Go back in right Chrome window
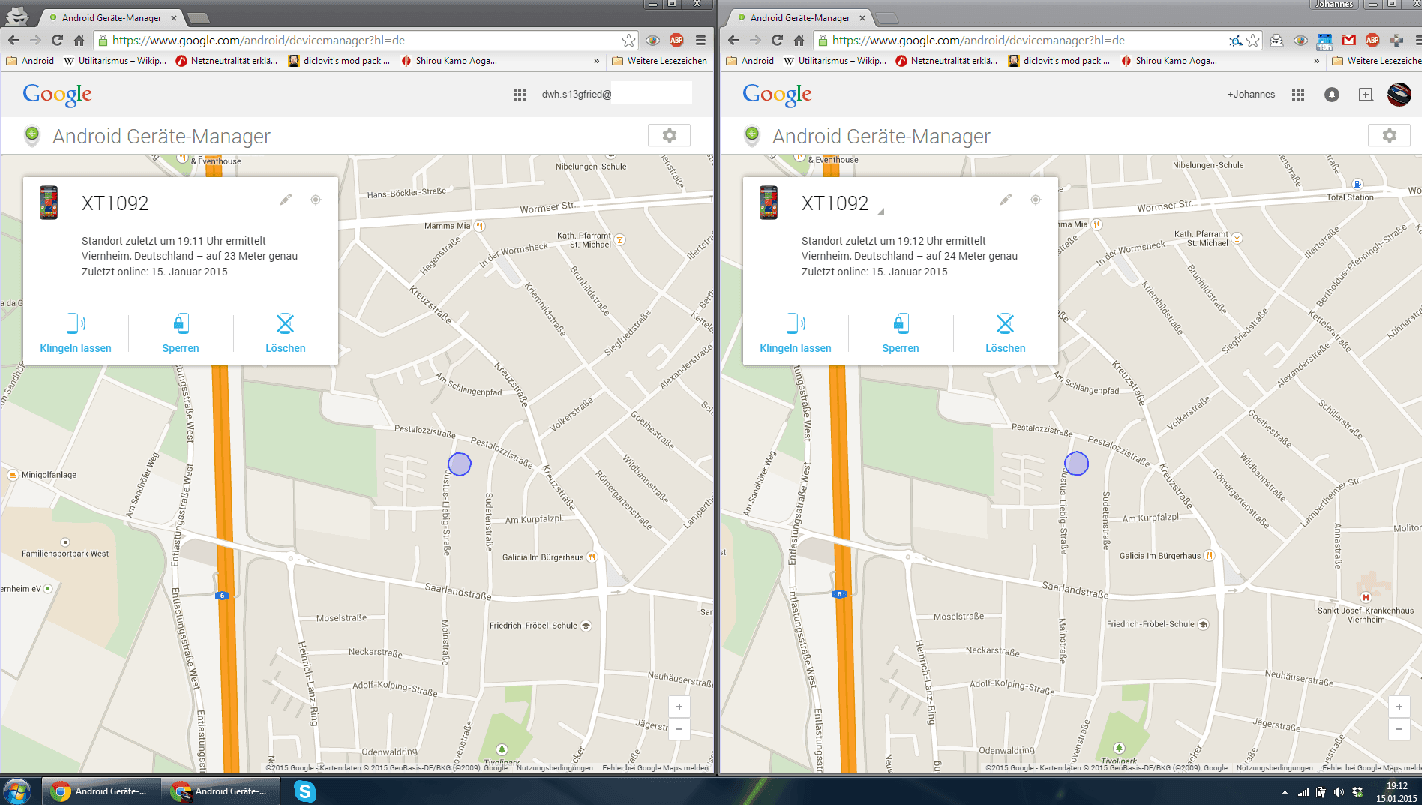 pos(733,40)
